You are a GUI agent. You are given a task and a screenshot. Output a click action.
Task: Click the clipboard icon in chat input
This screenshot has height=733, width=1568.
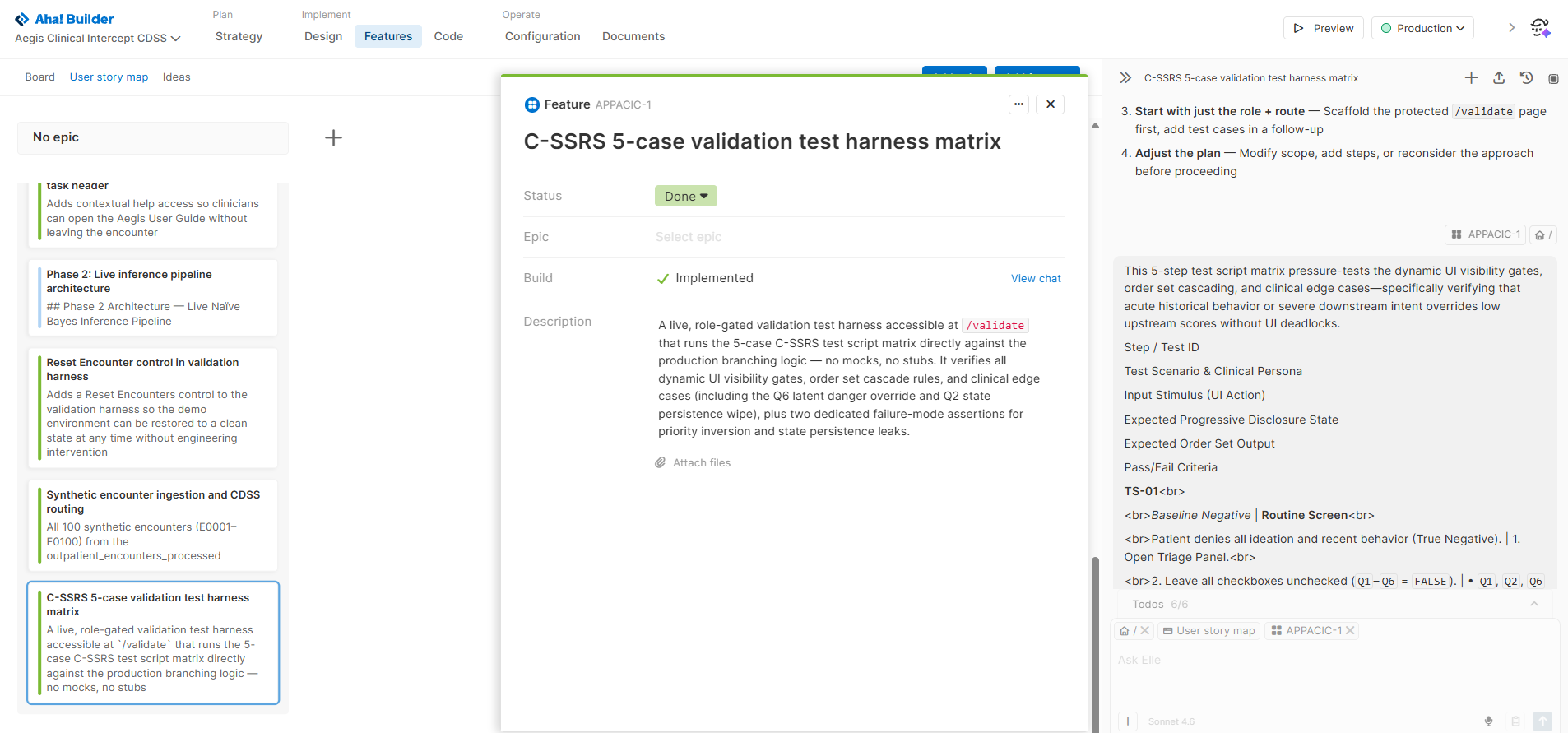[x=1515, y=721]
